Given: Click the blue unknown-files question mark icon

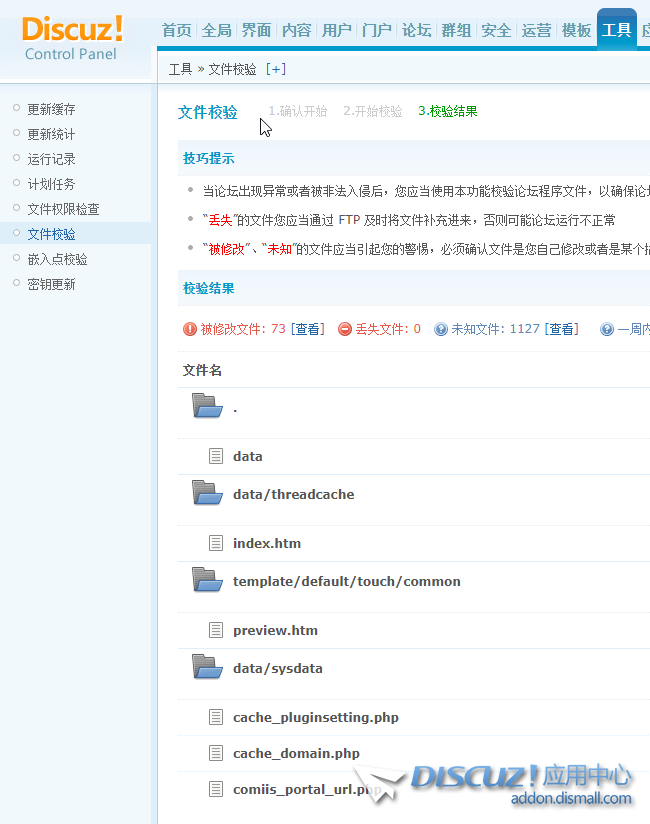Looking at the screenshot, I should point(441,329).
